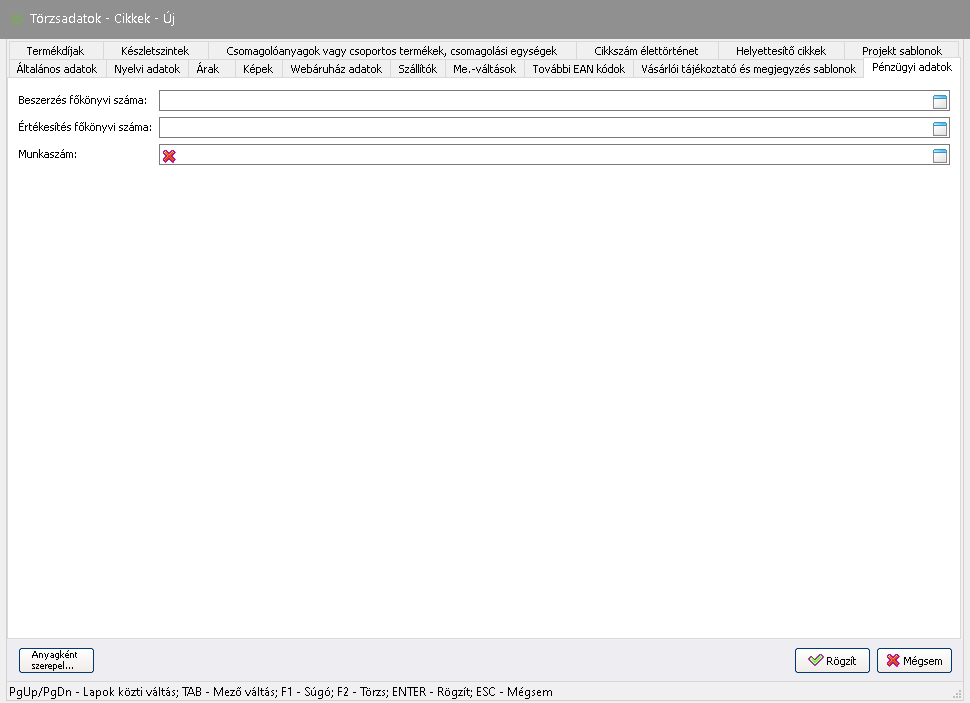Switch to the Szállítók tab
The image size is (970, 703).
(417, 69)
